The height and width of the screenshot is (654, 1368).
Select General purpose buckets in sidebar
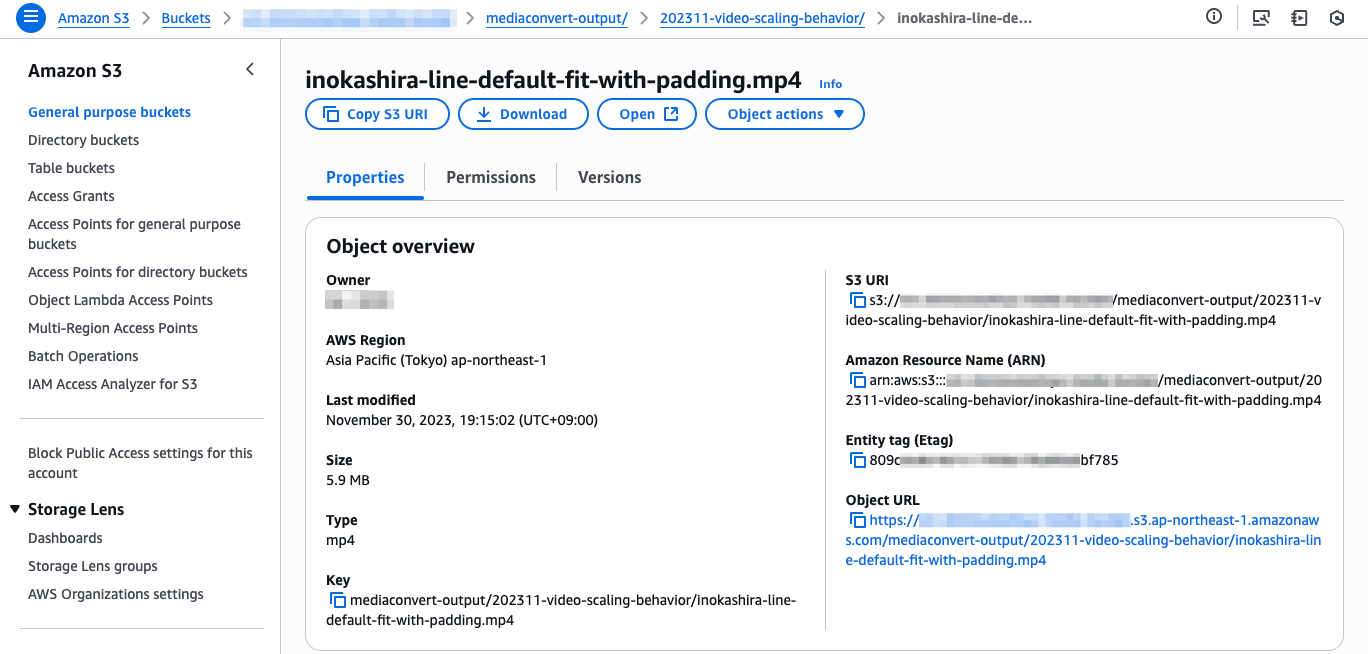[109, 112]
